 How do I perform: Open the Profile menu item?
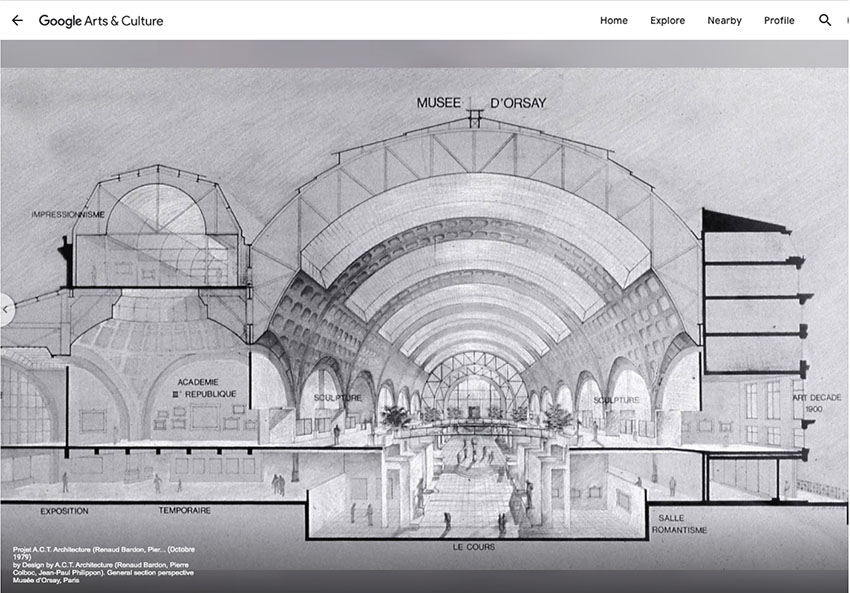[779, 20]
